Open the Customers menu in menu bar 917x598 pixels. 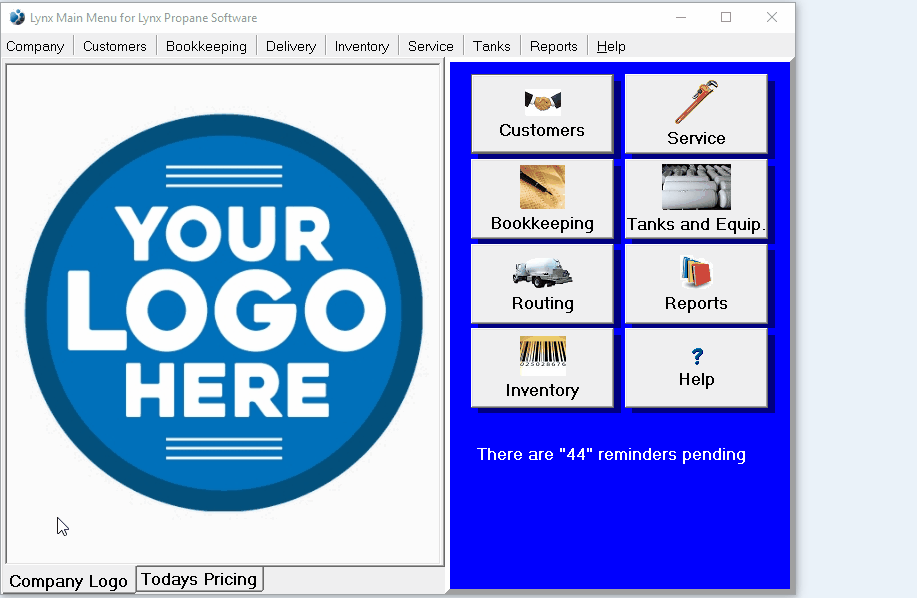pyautogui.click(x=115, y=46)
